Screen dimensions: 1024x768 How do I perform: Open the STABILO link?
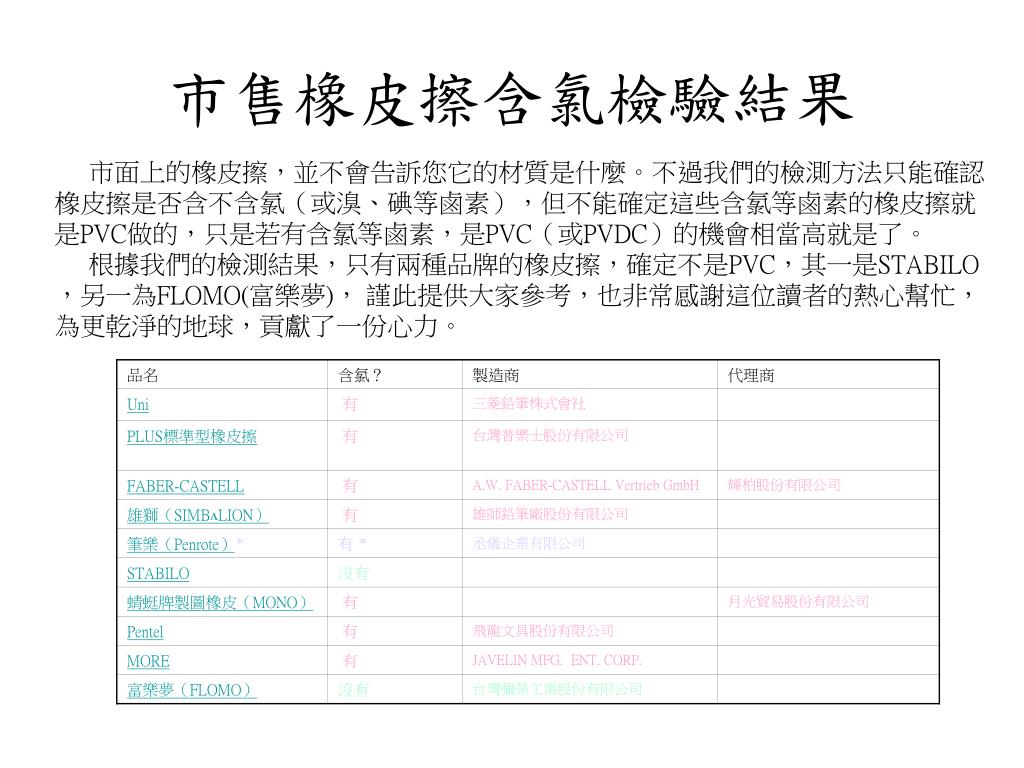pyautogui.click(x=158, y=573)
